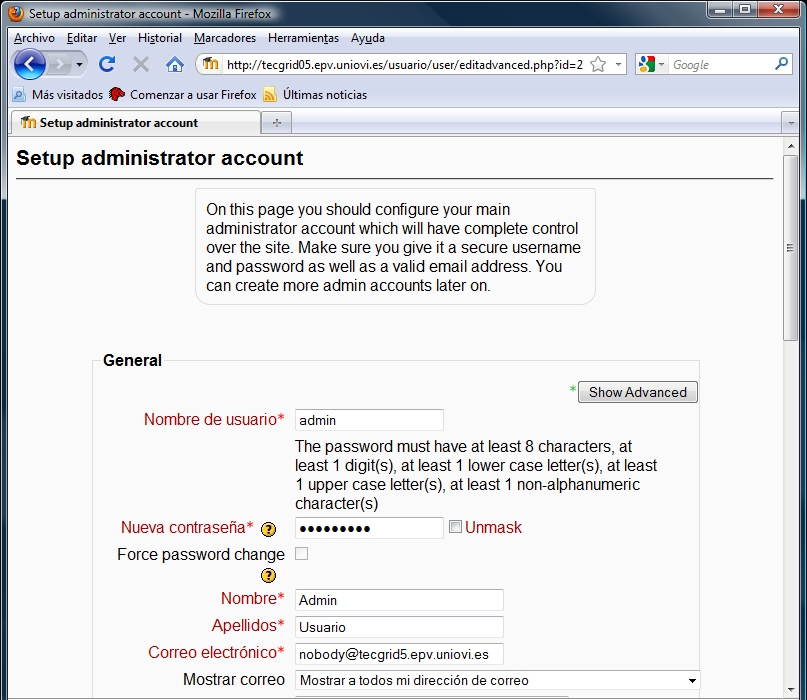Bookmark this page with the star icon
807x700 pixels.
(x=598, y=64)
